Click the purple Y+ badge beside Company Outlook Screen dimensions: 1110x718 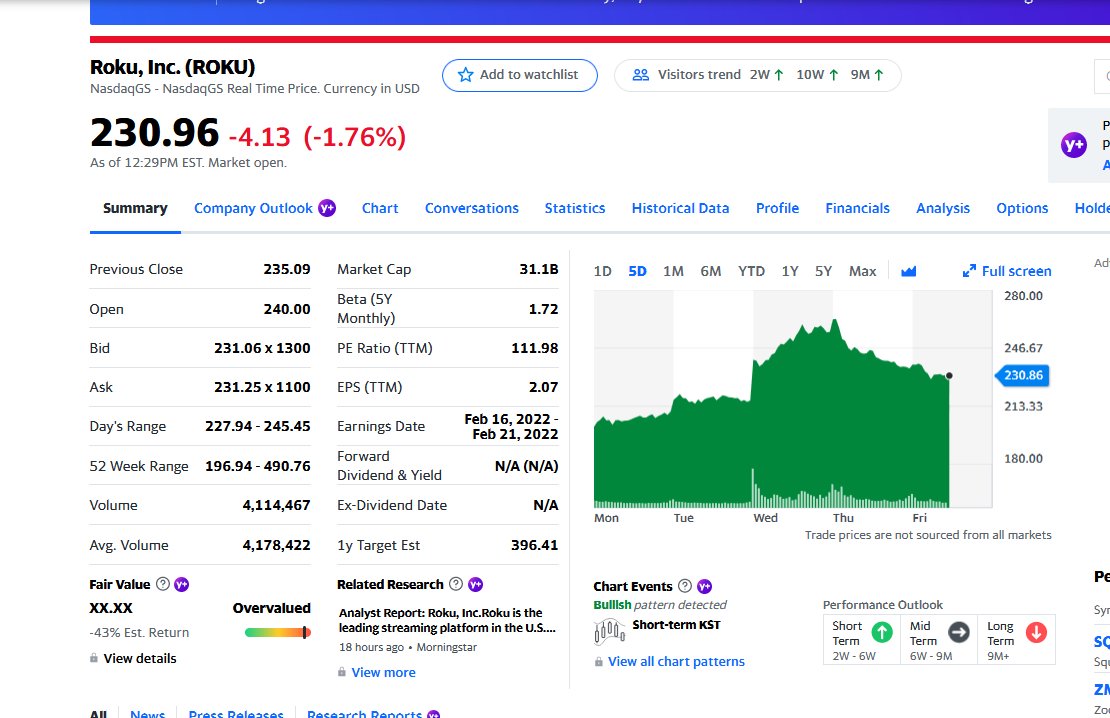327,208
